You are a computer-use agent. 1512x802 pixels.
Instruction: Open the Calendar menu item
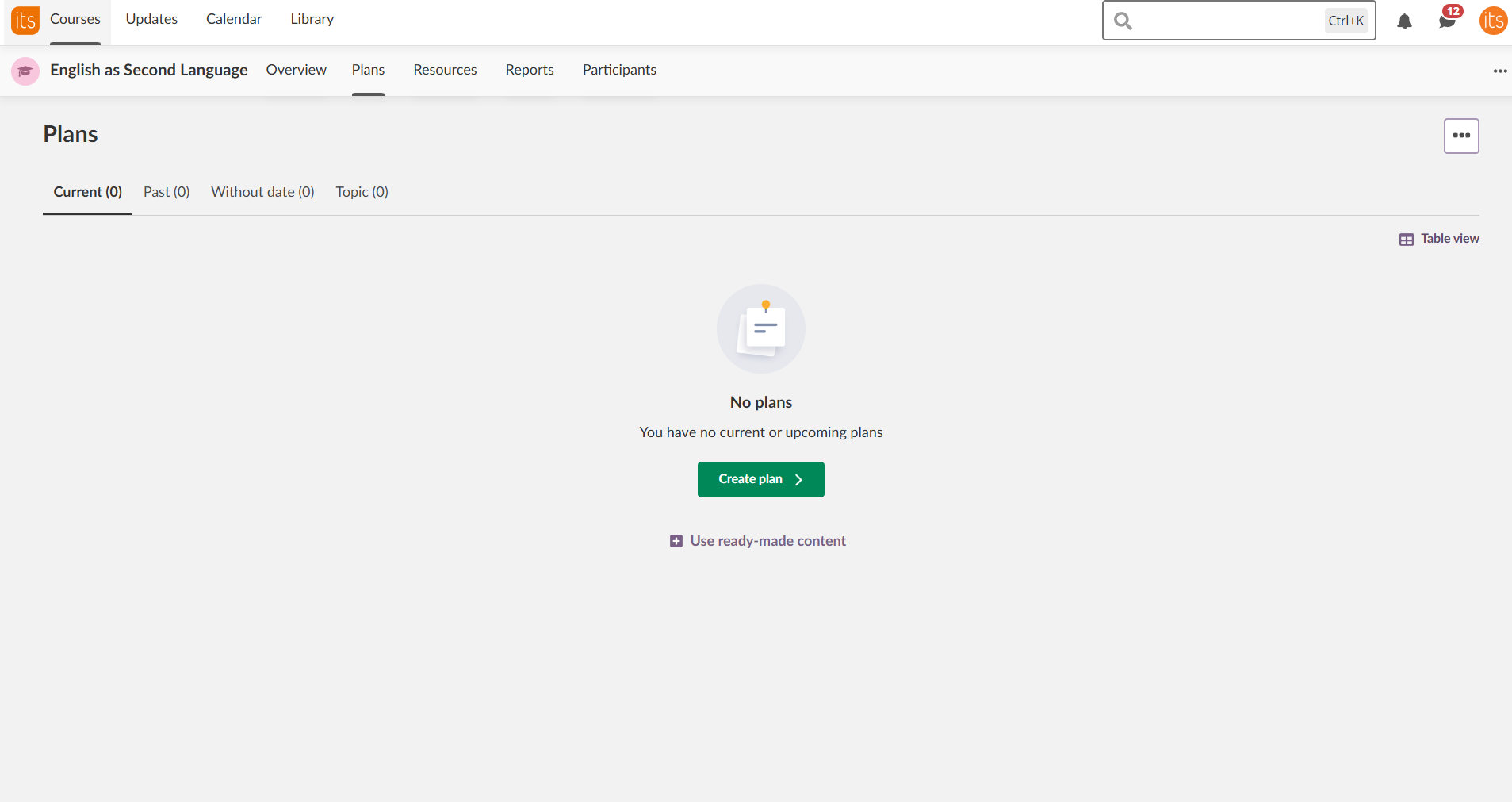(234, 19)
